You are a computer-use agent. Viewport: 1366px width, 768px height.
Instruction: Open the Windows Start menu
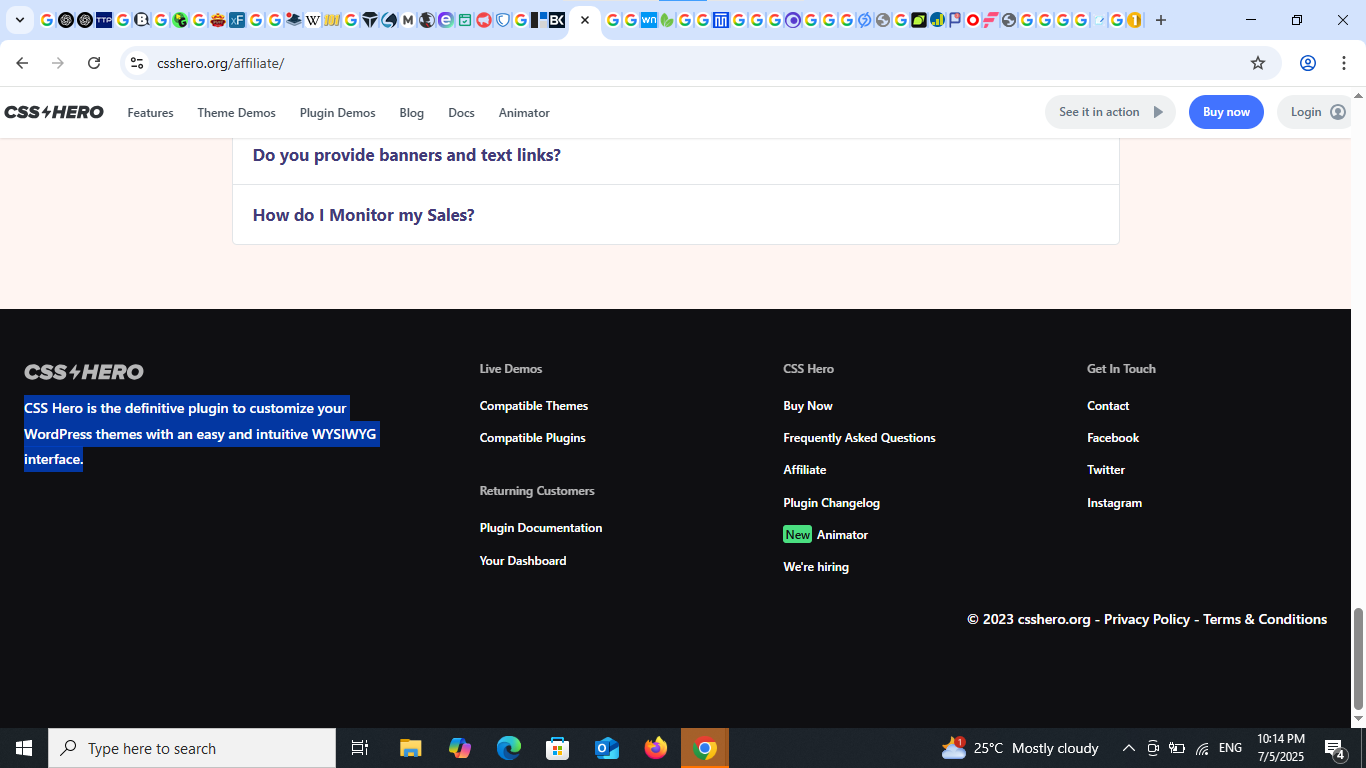pyautogui.click(x=24, y=748)
